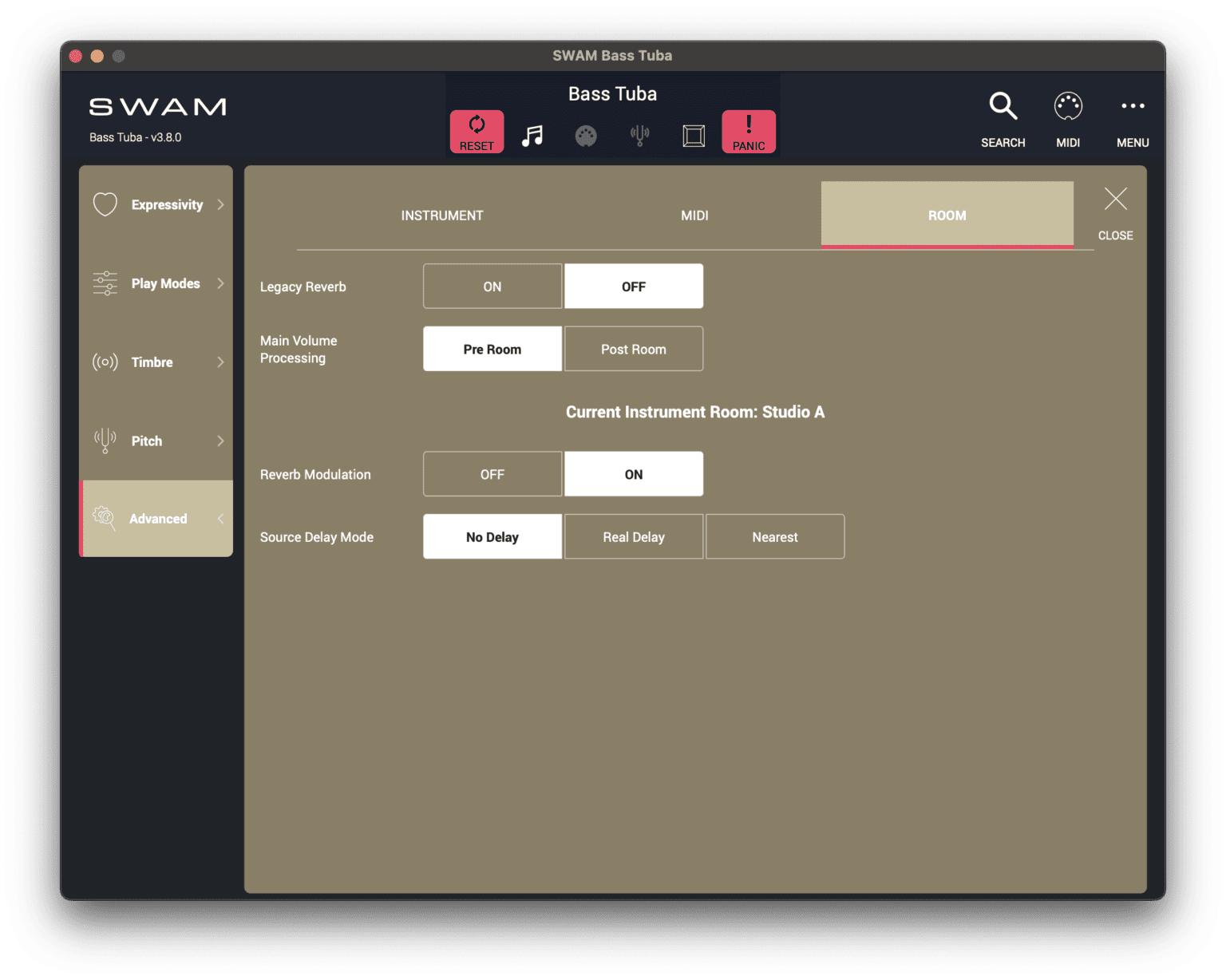Hit the PANIC button
The width and height of the screenshot is (1226, 980).
point(748,131)
